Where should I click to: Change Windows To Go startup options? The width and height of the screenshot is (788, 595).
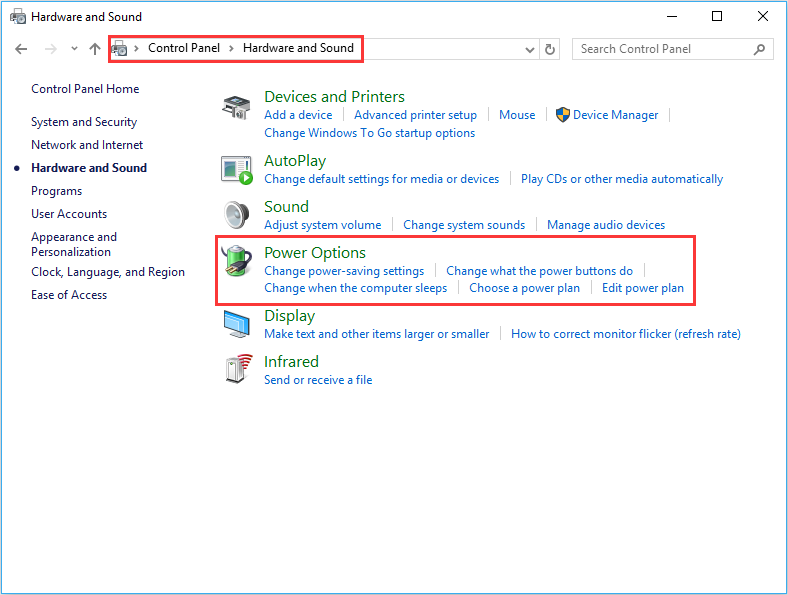pos(369,133)
